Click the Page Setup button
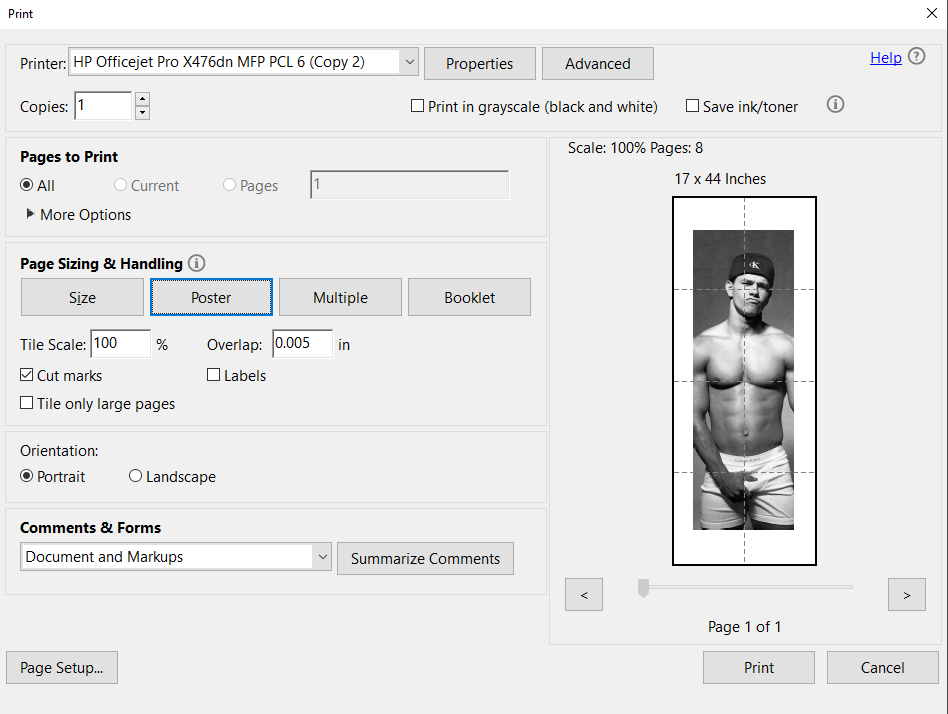 [62, 668]
